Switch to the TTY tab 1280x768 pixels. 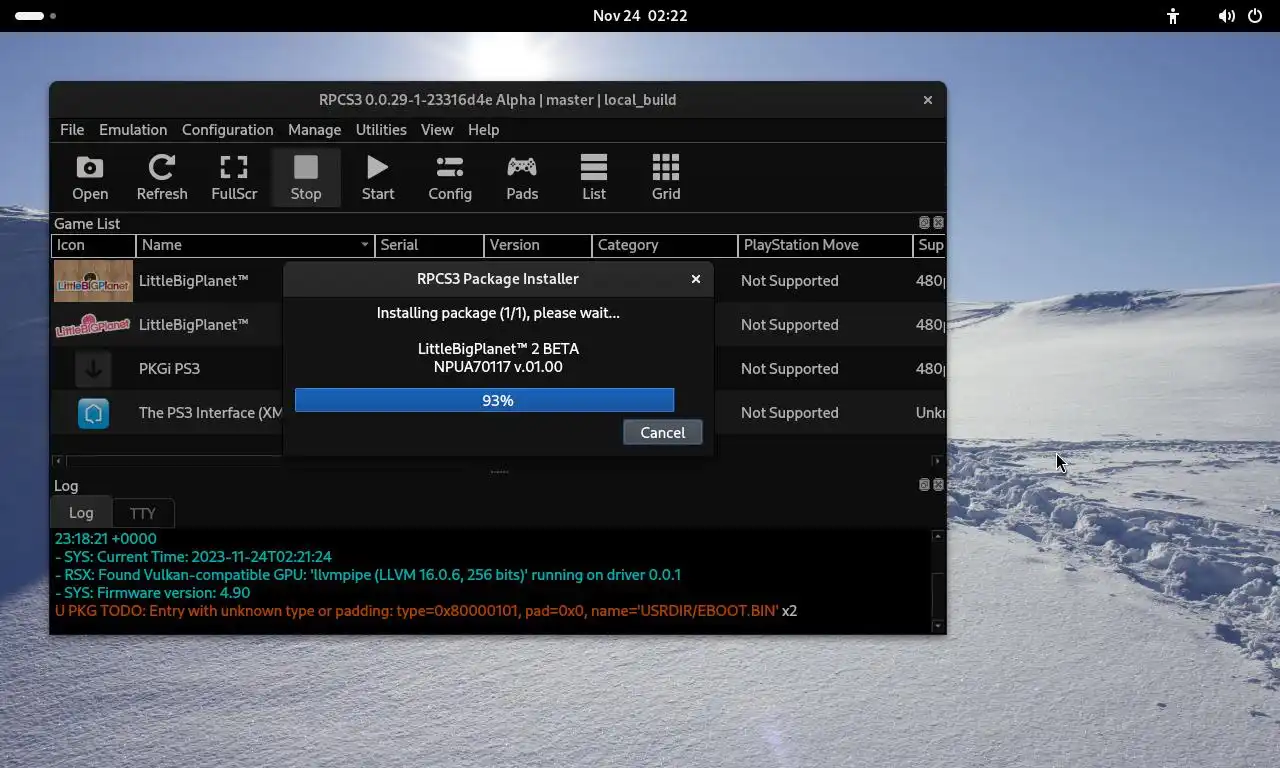click(x=143, y=513)
